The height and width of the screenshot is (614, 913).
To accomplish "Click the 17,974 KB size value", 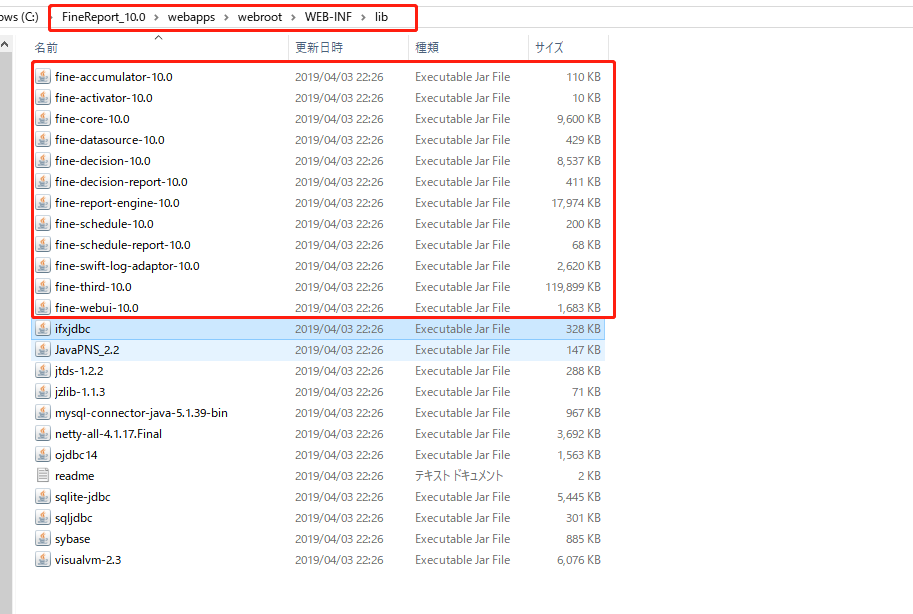I will pyautogui.click(x=576, y=203).
